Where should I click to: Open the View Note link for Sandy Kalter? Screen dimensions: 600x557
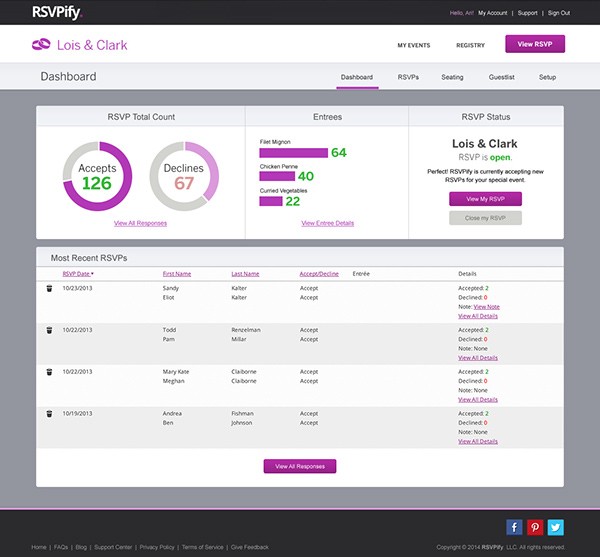pos(486,307)
